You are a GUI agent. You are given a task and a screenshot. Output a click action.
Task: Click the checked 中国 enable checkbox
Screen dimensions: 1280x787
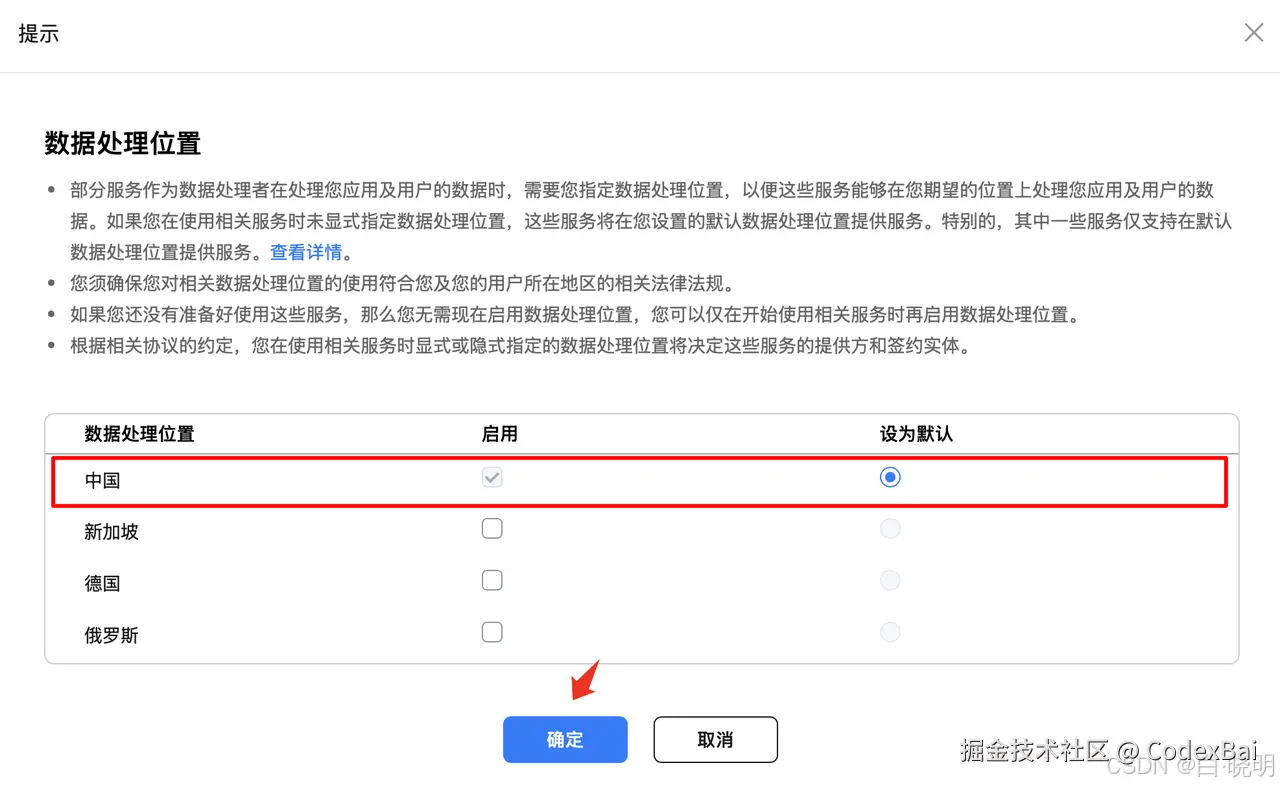[x=492, y=477]
